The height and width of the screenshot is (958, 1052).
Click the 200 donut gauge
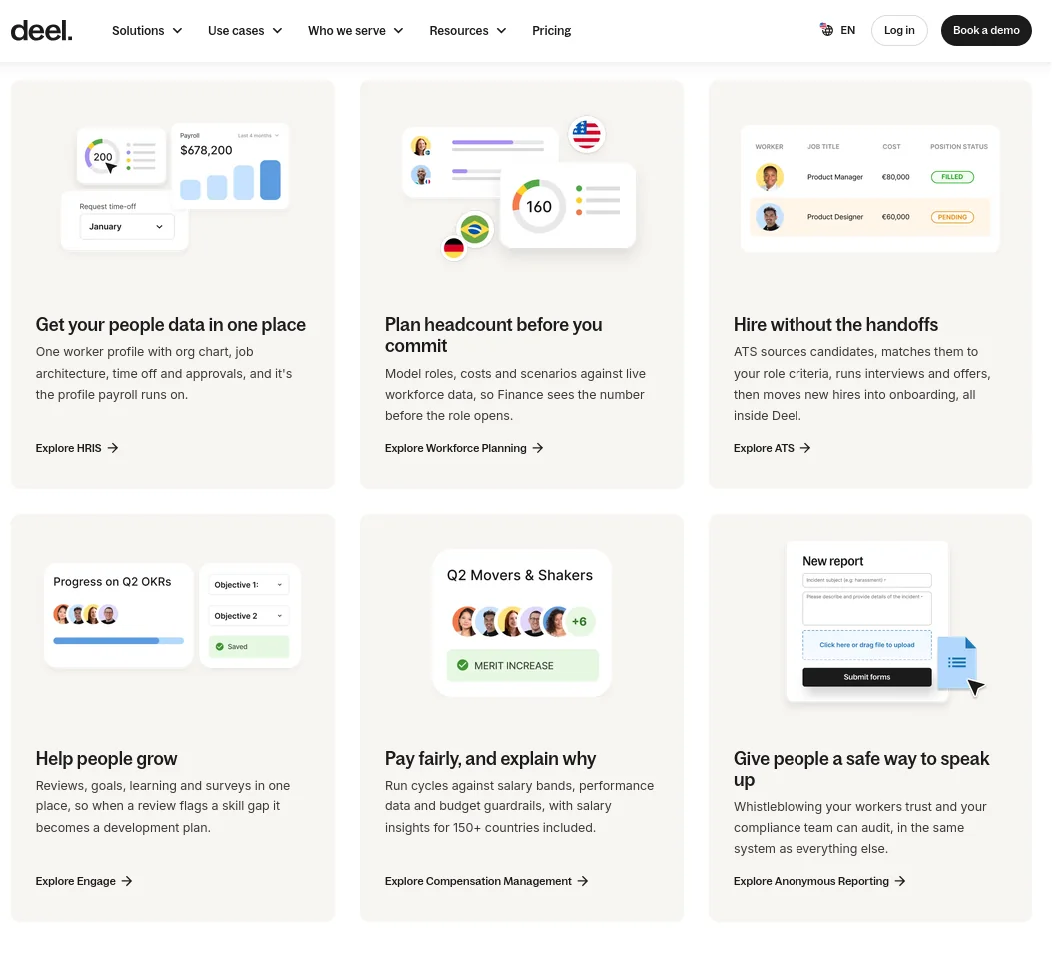102,156
